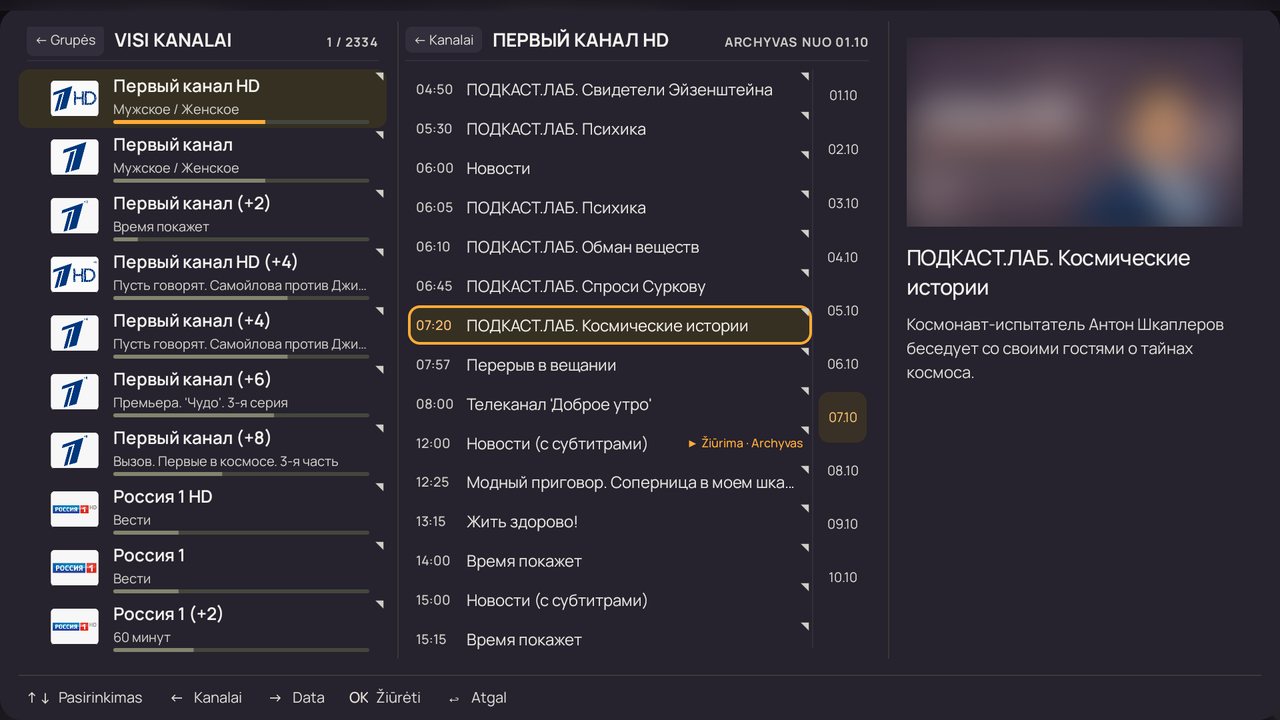Select the highlighted date 07.10
The height and width of the screenshot is (720, 1280).
coord(843,417)
